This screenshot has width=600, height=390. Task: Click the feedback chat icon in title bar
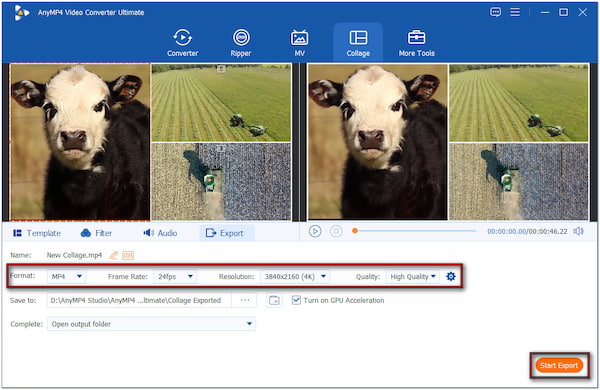pyautogui.click(x=495, y=12)
